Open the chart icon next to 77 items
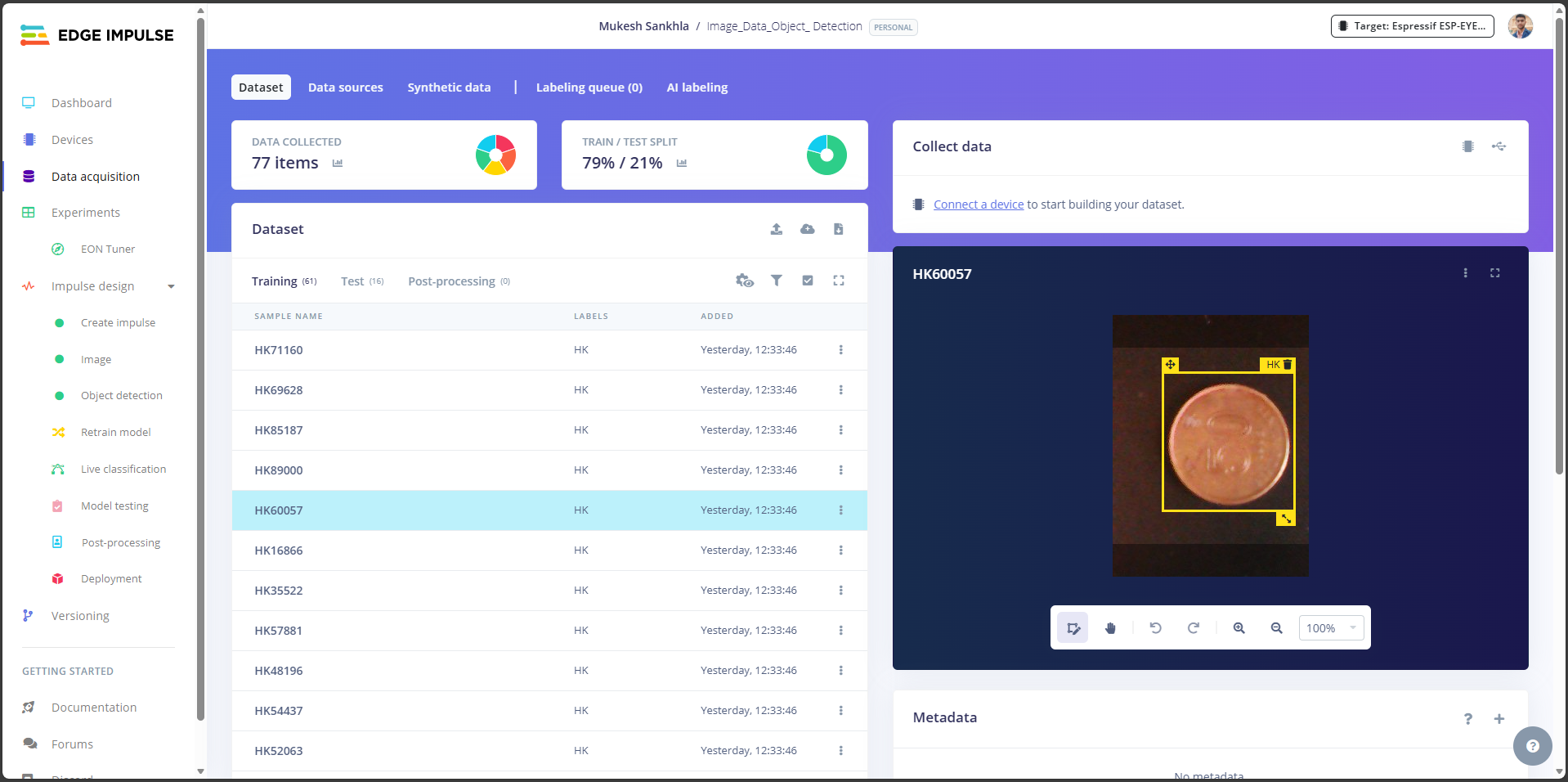The image size is (1568, 782). [338, 164]
